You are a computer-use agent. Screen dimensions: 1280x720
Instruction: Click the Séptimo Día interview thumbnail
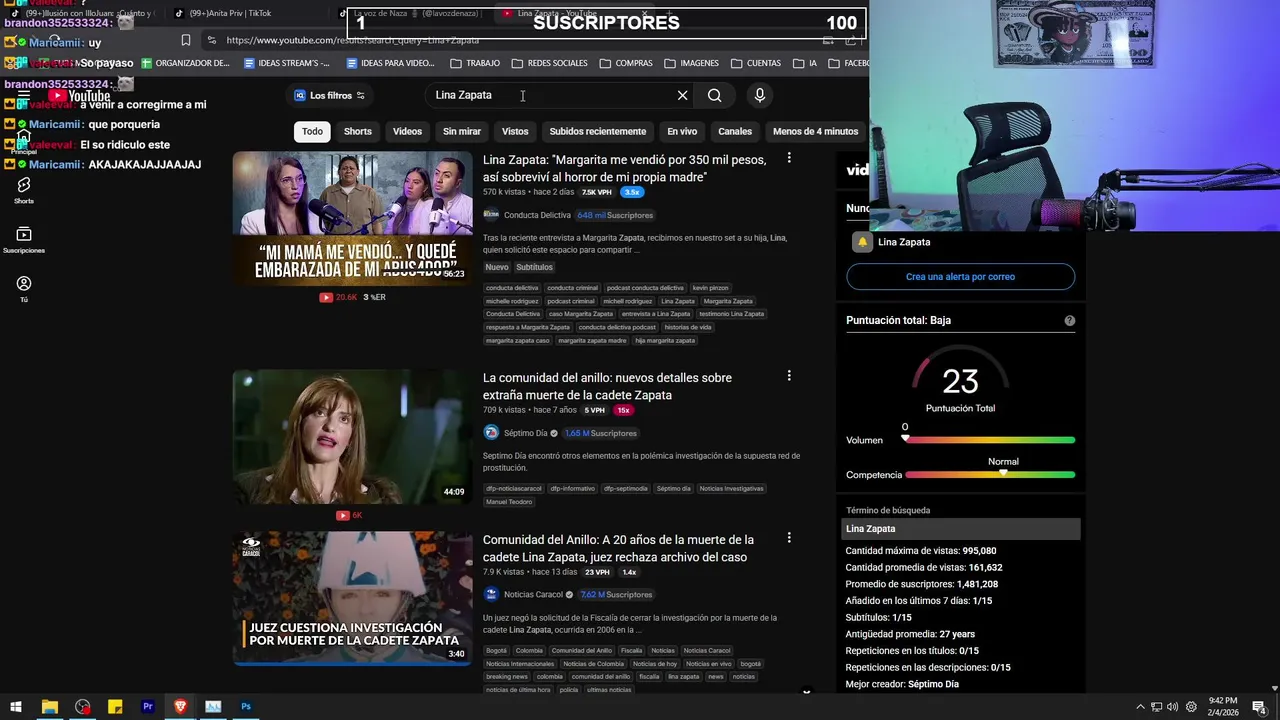352,437
